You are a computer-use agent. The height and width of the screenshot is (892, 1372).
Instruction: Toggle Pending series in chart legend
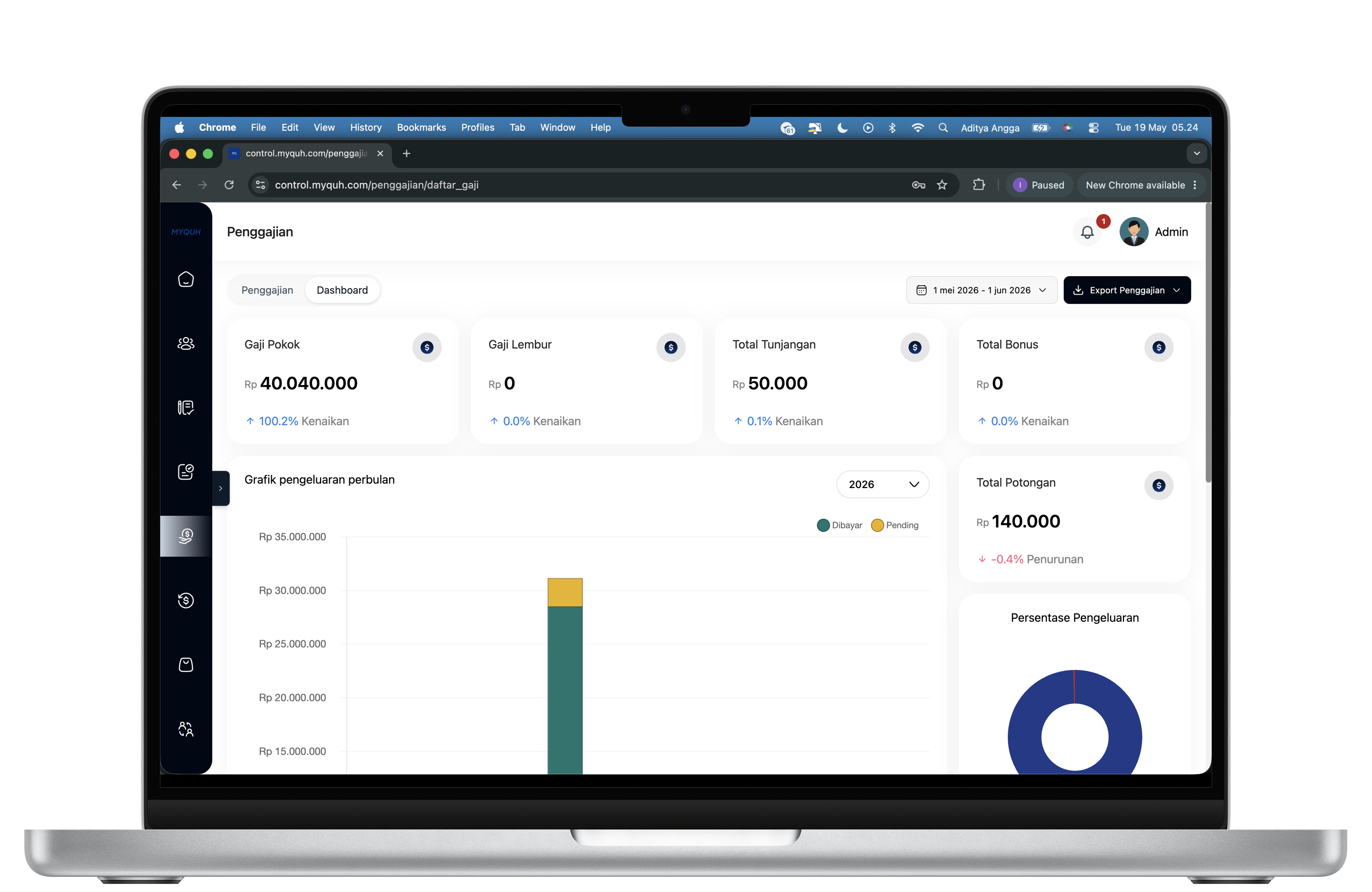click(895, 525)
